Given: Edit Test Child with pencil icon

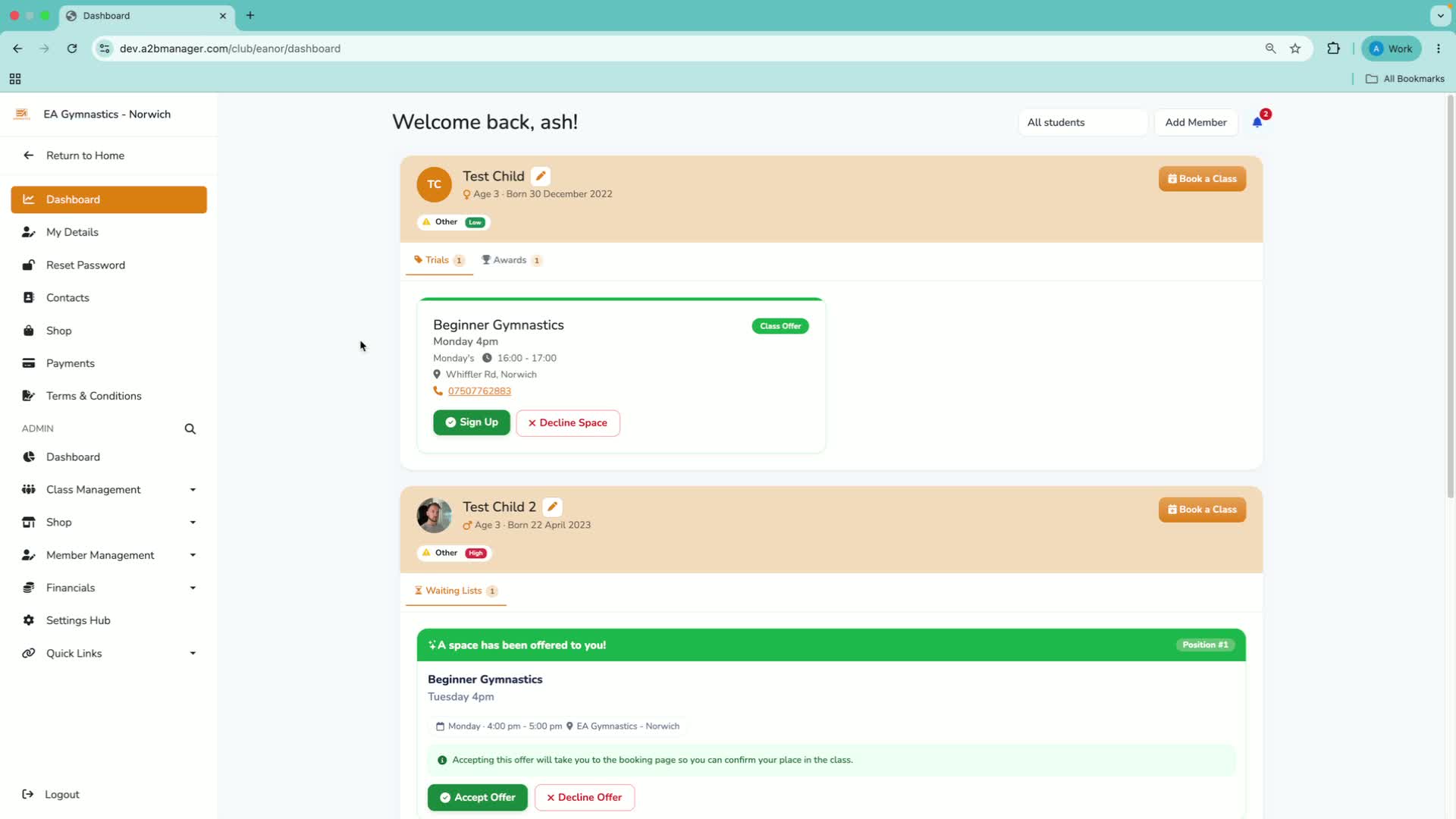Looking at the screenshot, I should pyautogui.click(x=541, y=176).
